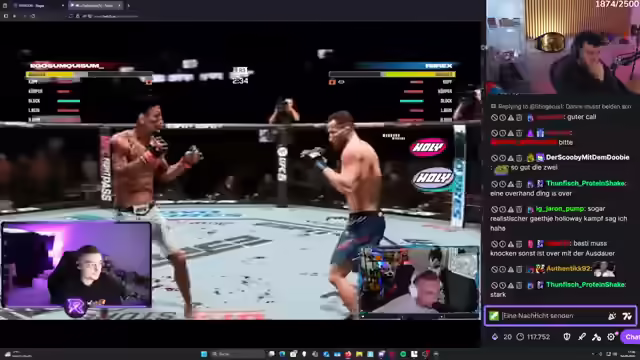
Task: Open the green Spotify icon in the taskbar
Action: [x=403, y=354]
